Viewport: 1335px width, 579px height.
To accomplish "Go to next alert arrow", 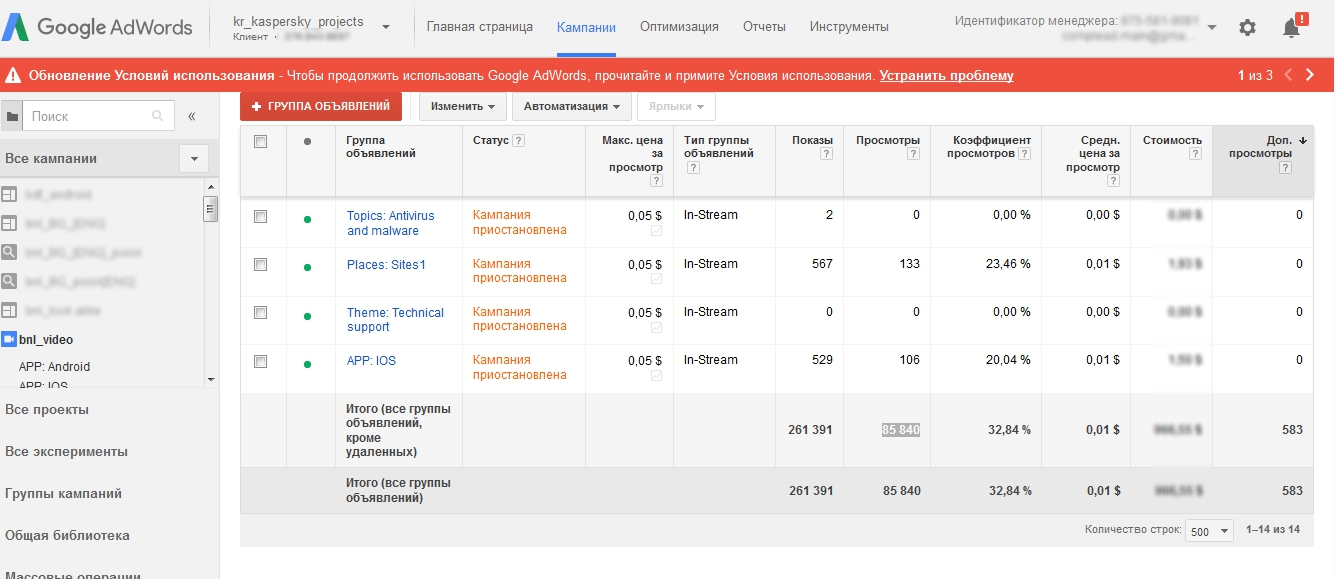I will [1310, 75].
